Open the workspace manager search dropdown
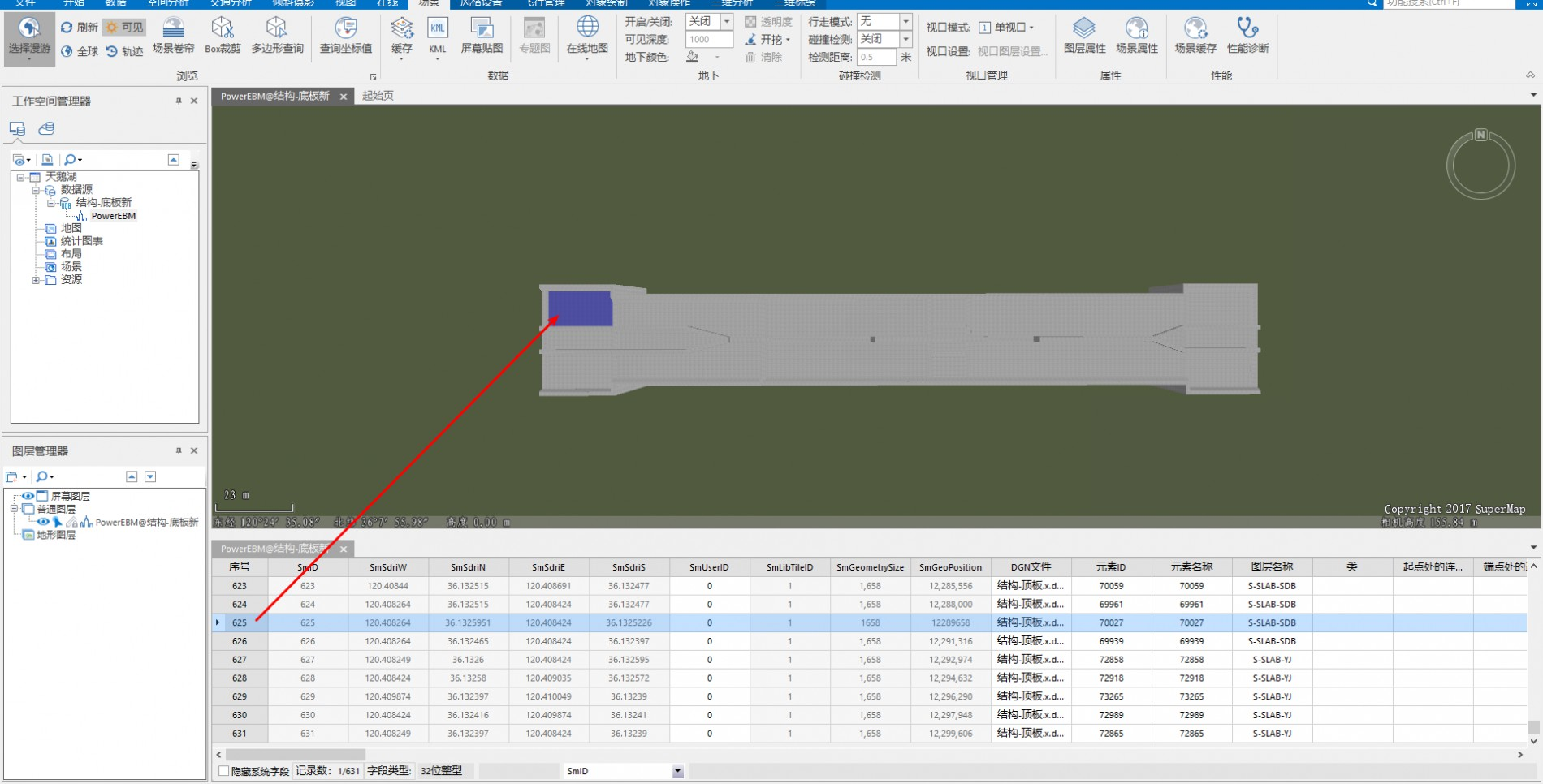The image size is (1543, 784). pos(73,160)
